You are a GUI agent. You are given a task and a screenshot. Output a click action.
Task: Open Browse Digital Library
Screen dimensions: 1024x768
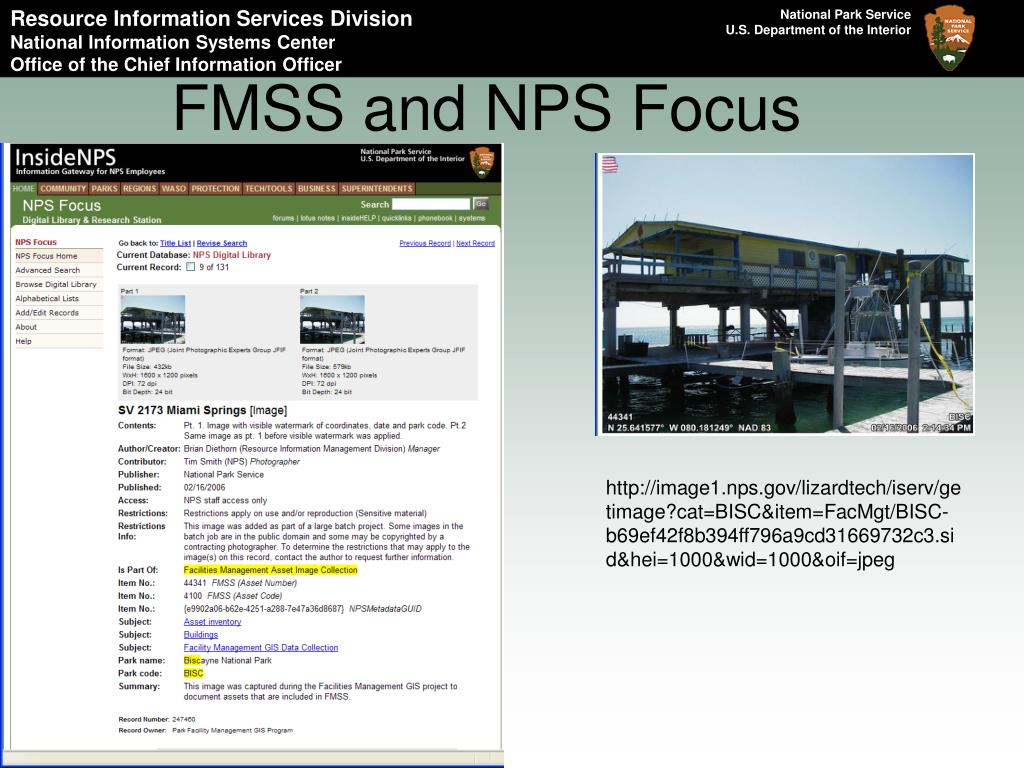point(56,285)
